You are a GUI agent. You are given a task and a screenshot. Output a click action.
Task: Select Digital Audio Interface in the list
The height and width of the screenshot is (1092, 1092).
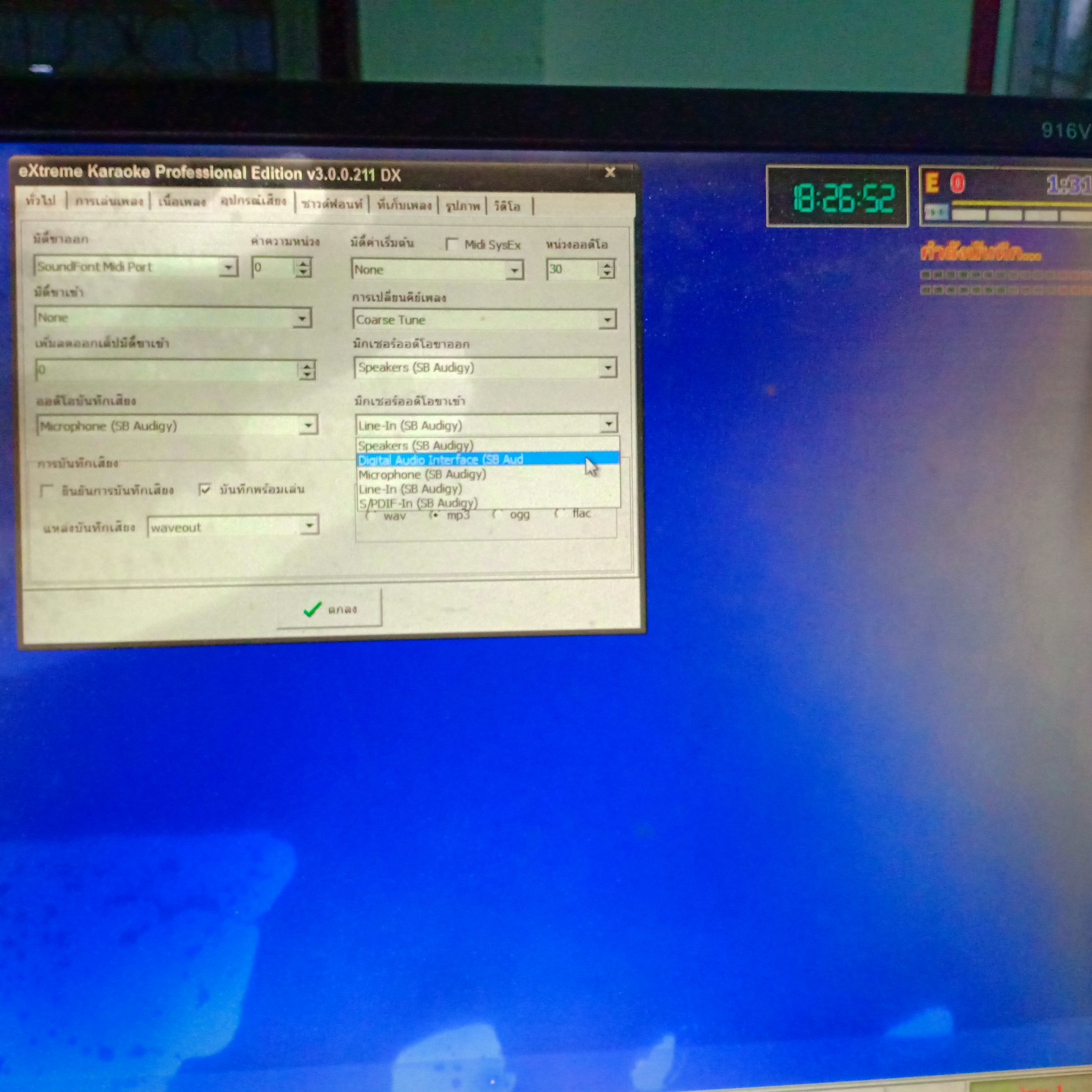(488, 459)
